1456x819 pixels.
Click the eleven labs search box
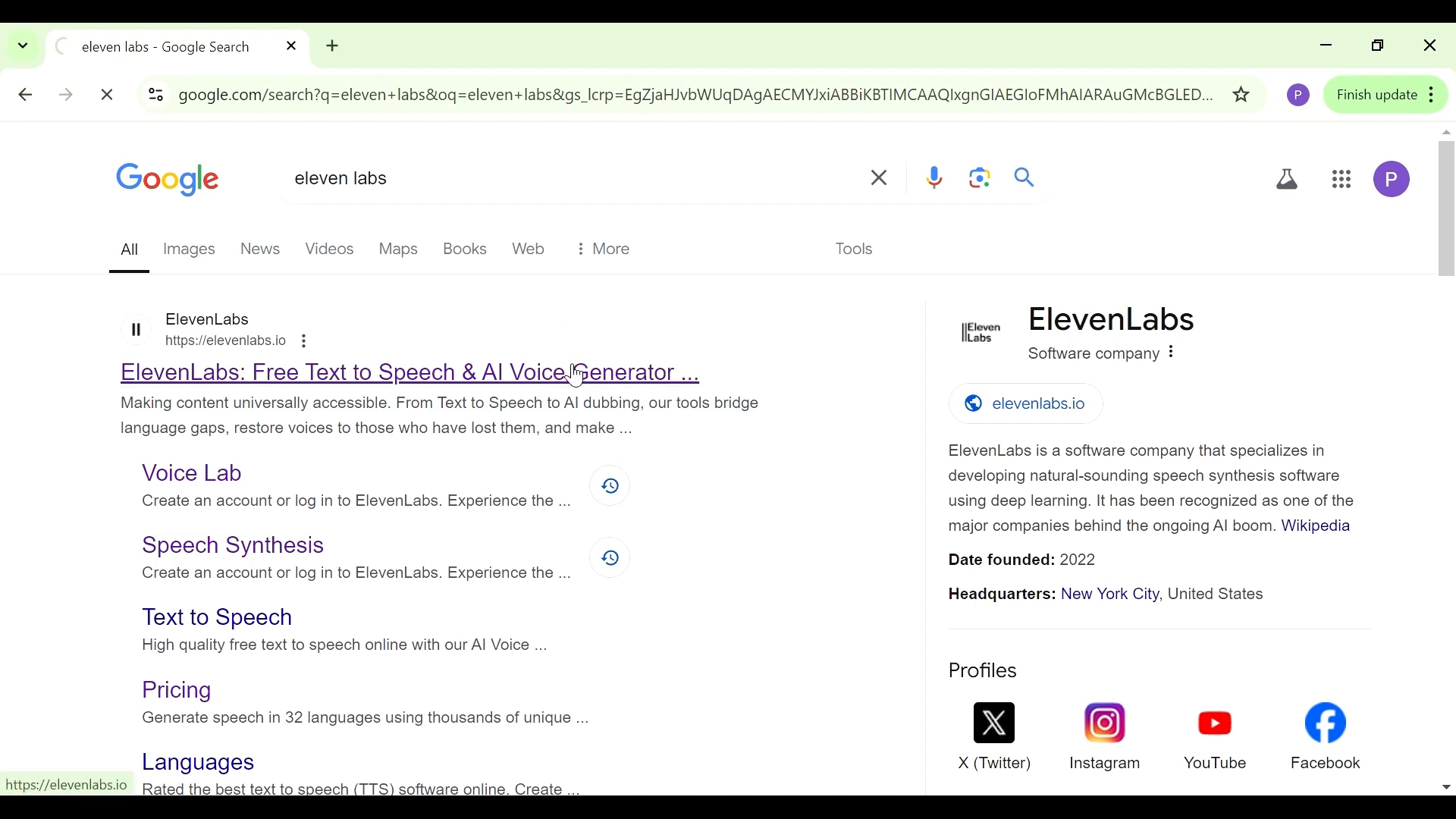[x=569, y=179]
